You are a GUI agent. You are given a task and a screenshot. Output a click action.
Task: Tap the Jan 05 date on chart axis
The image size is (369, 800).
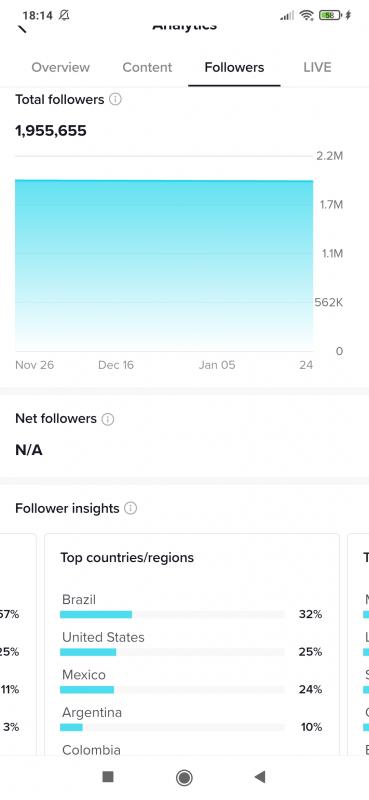(217, 365)
